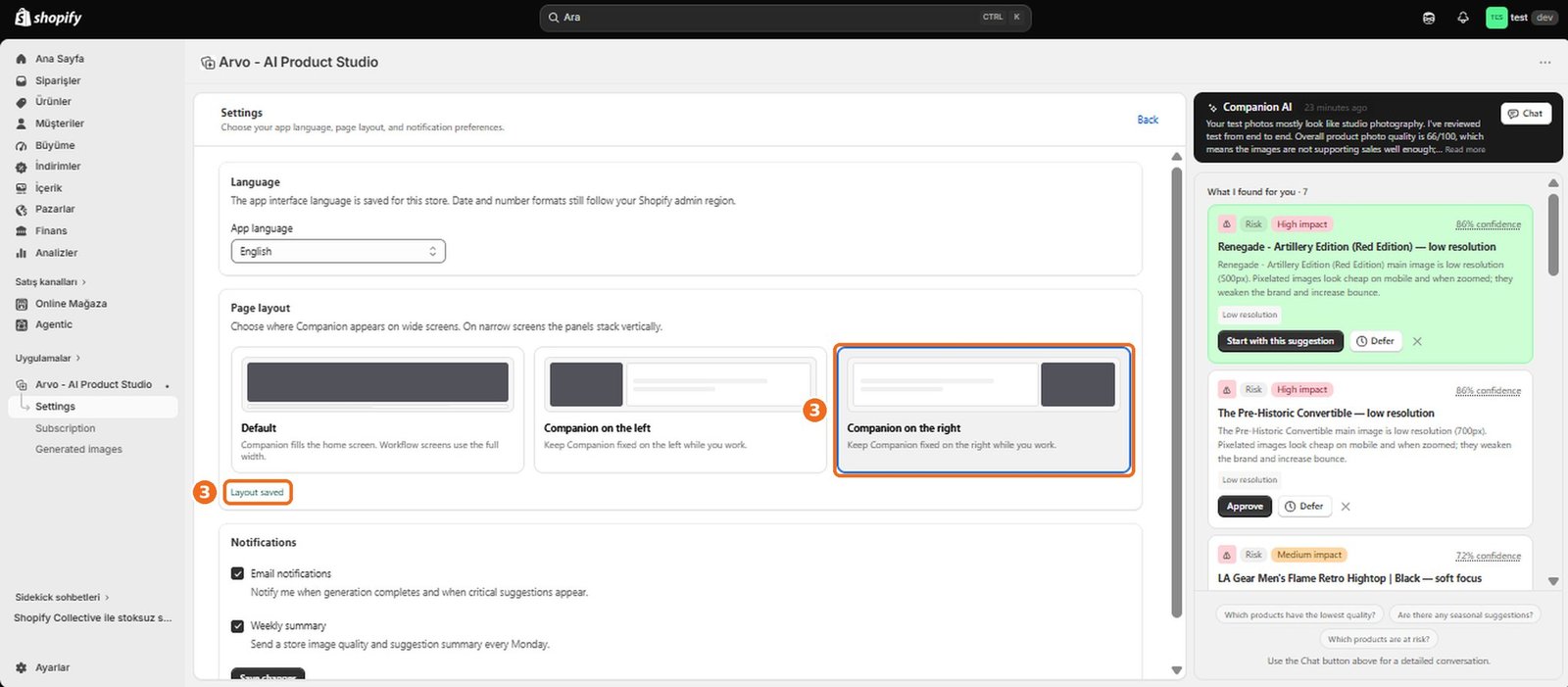Open the App language dropdown
Screen dimensions: 1568x687
tap(338, 251)
